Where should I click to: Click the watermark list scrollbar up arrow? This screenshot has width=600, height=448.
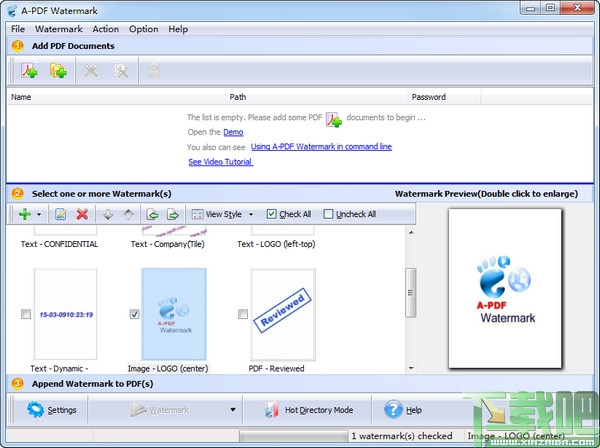(x=411, y=232)
